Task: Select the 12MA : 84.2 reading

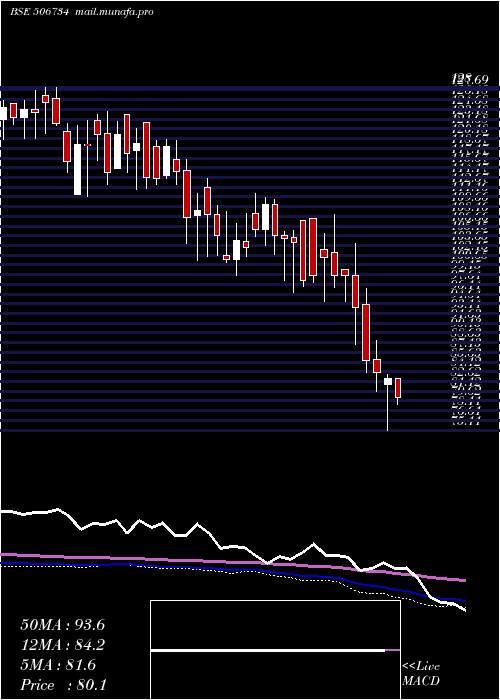Action: [x=62, y=645]
